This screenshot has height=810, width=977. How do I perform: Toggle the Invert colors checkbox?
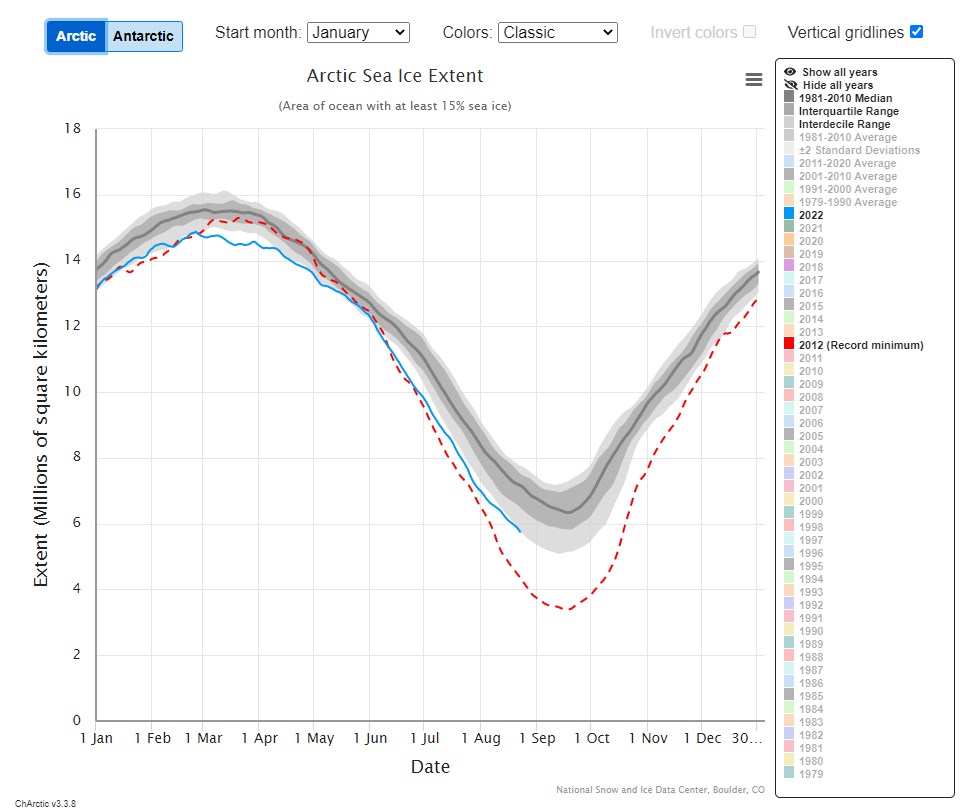coord(749,32)
